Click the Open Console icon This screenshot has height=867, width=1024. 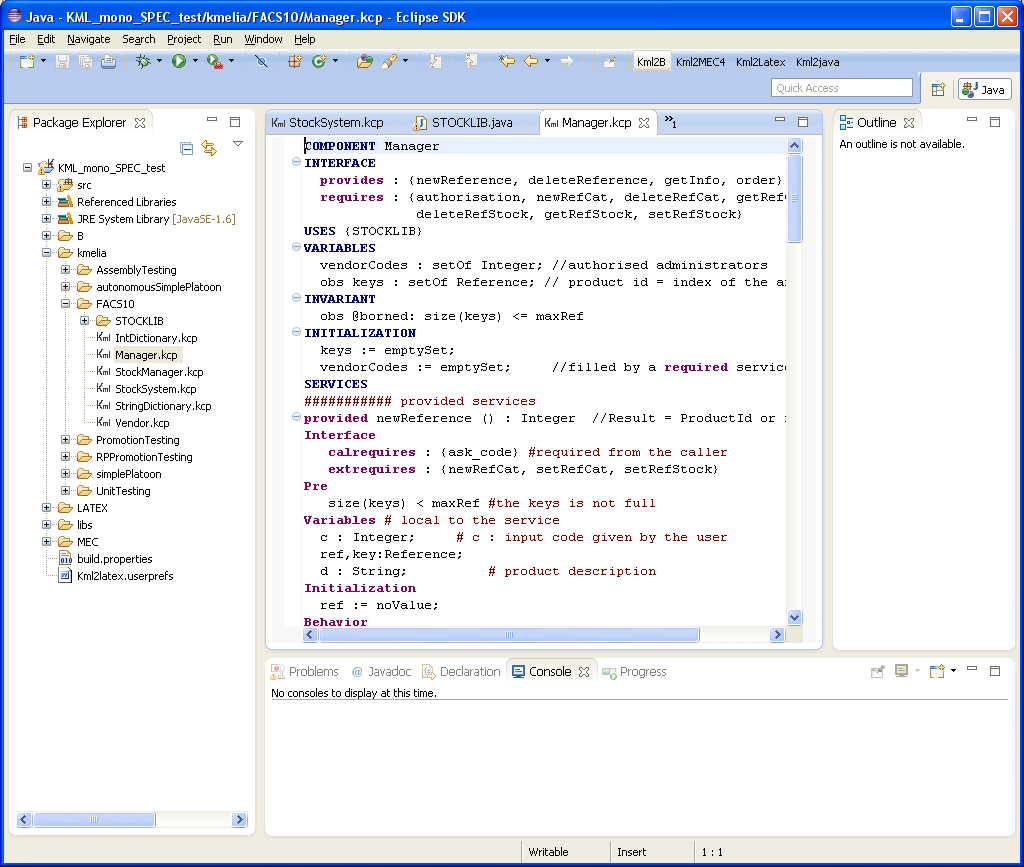(x=937, y=671)
